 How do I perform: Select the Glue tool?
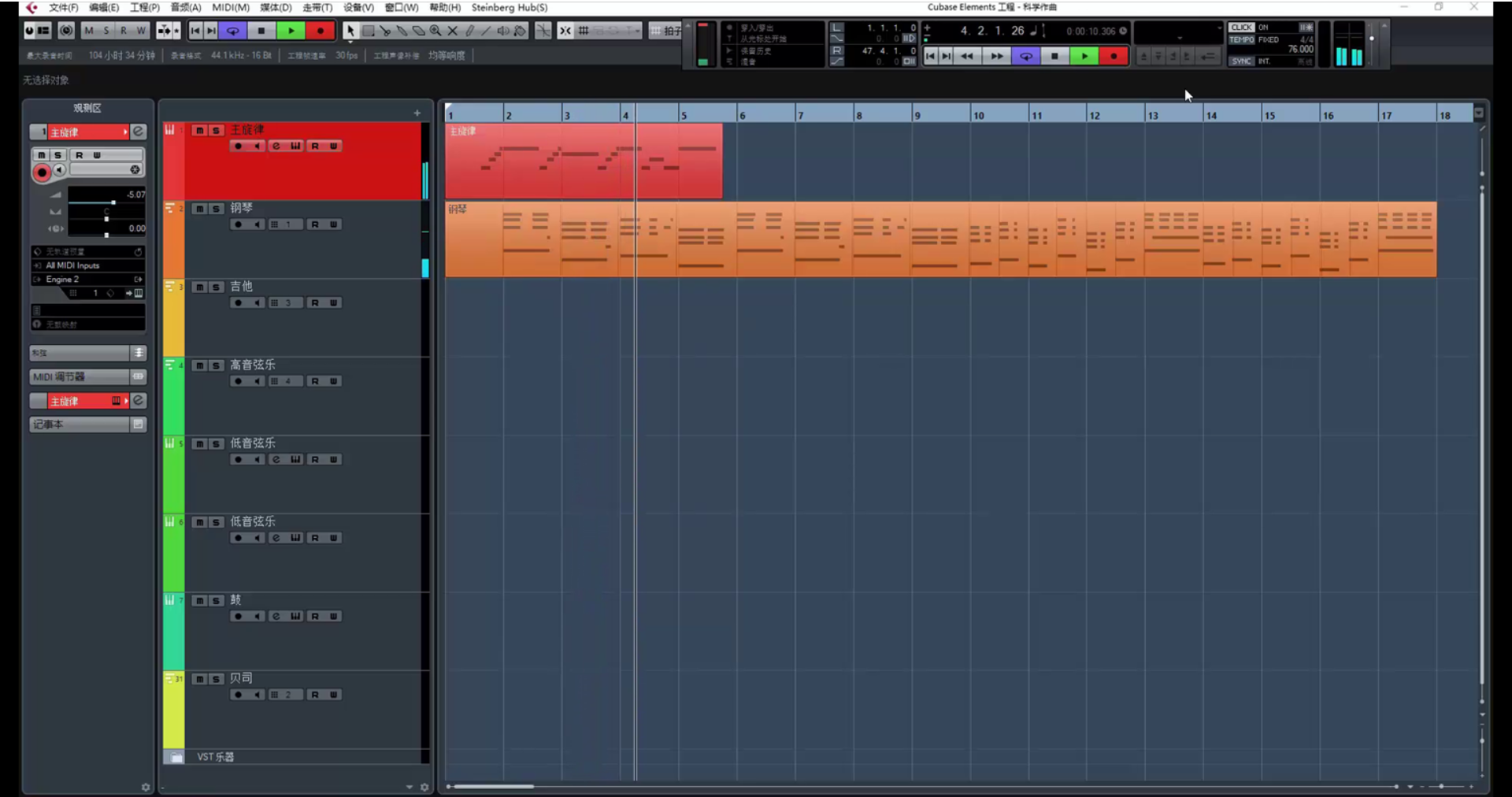click(402, 31)
